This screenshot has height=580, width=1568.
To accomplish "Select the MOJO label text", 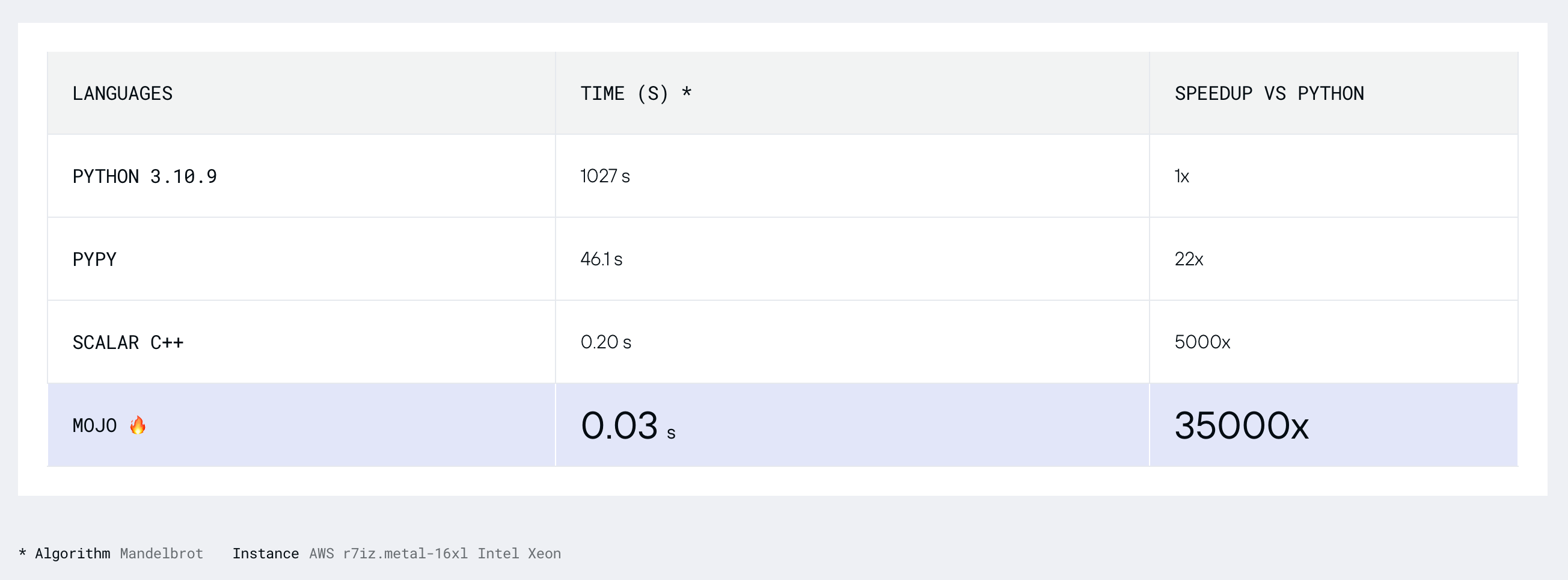I will [94, 425].
